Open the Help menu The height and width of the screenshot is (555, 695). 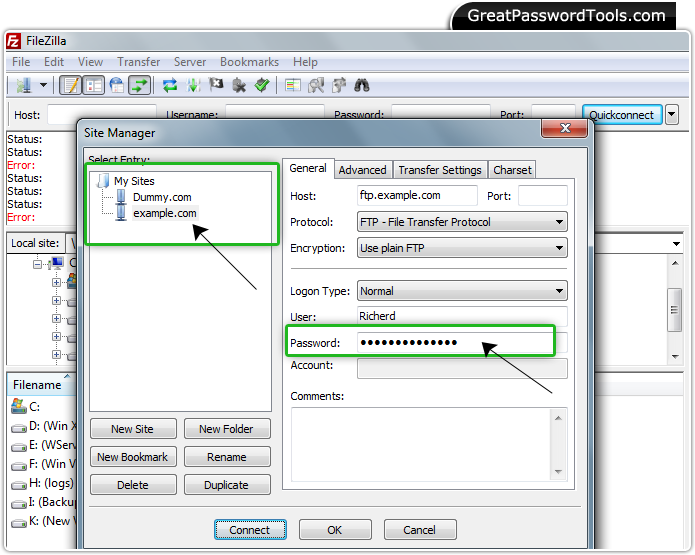[305, 62]
